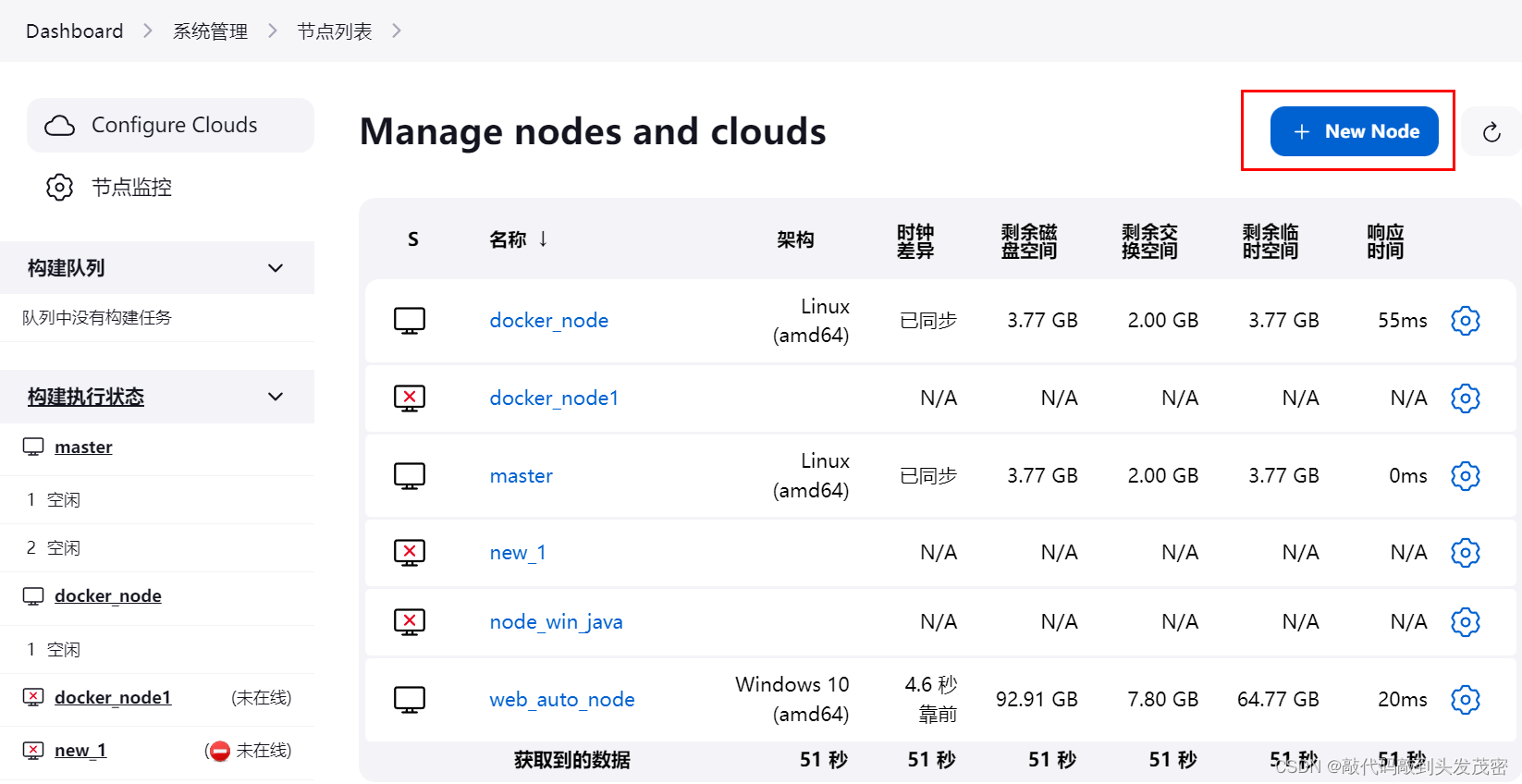Viewport: 1522px width, 784px height.
Task: Sort by the S status column header
Action: (413, 239)
